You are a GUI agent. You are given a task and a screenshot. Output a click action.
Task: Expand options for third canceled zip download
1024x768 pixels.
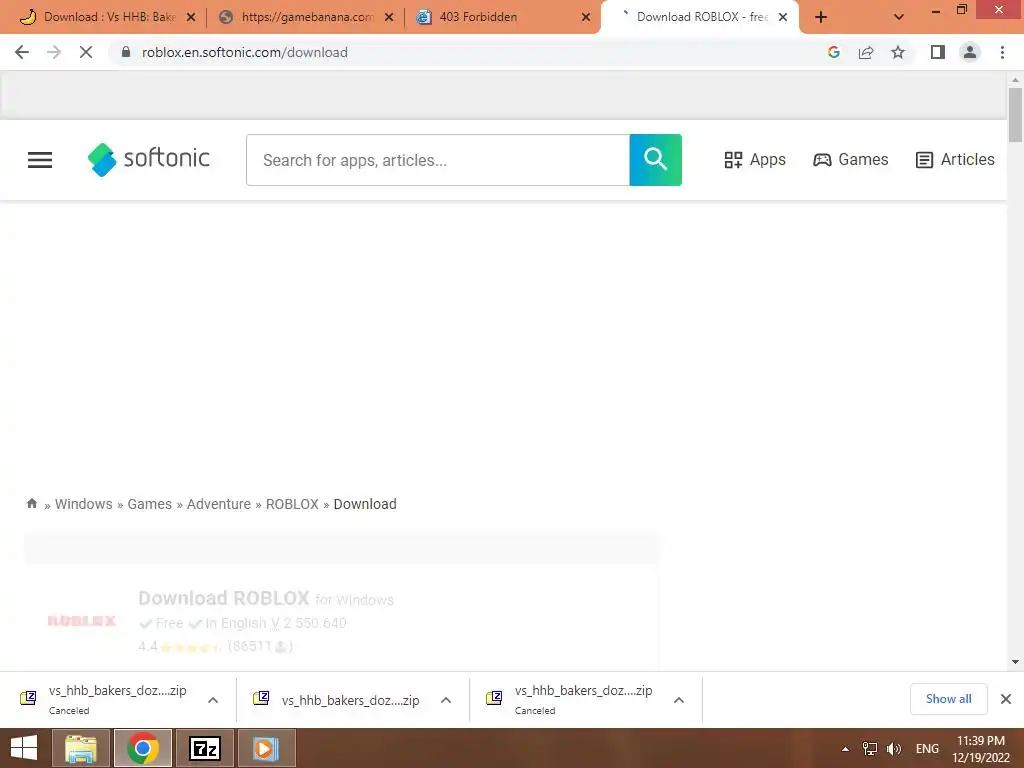click(x=679, y=700)
